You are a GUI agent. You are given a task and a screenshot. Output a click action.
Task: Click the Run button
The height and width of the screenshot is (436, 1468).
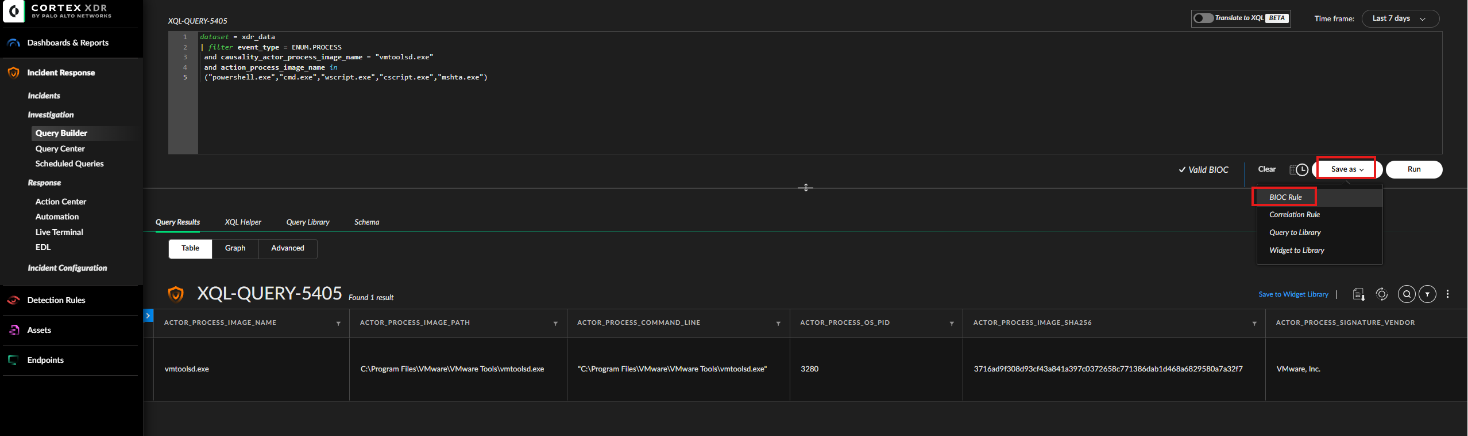pyautogui.click(x=1414, y=170)
